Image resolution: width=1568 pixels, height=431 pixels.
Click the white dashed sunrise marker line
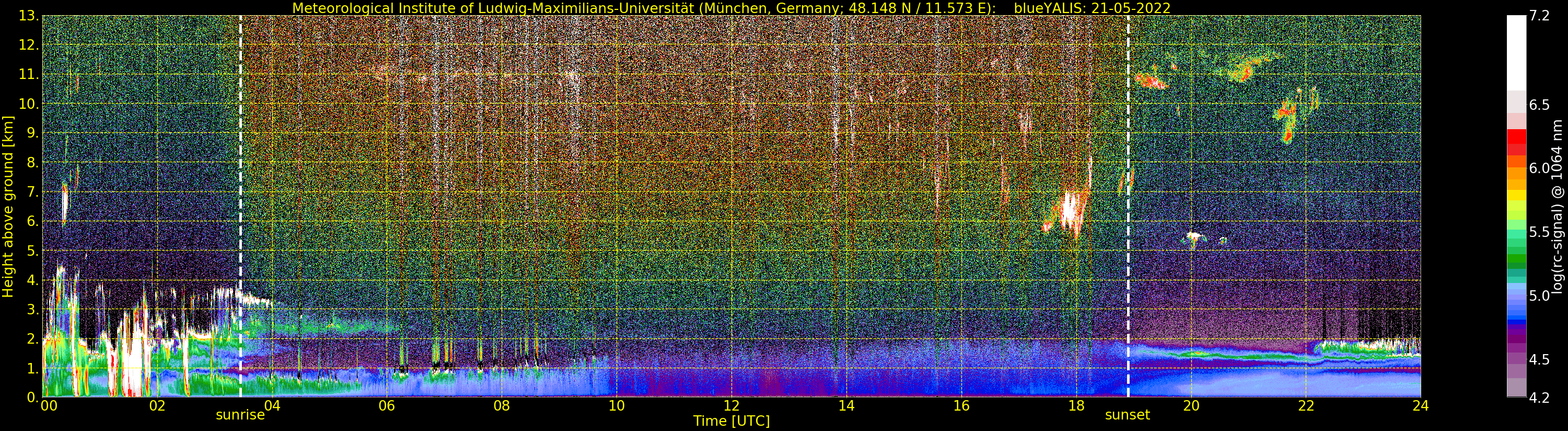(x=240, y=207)
